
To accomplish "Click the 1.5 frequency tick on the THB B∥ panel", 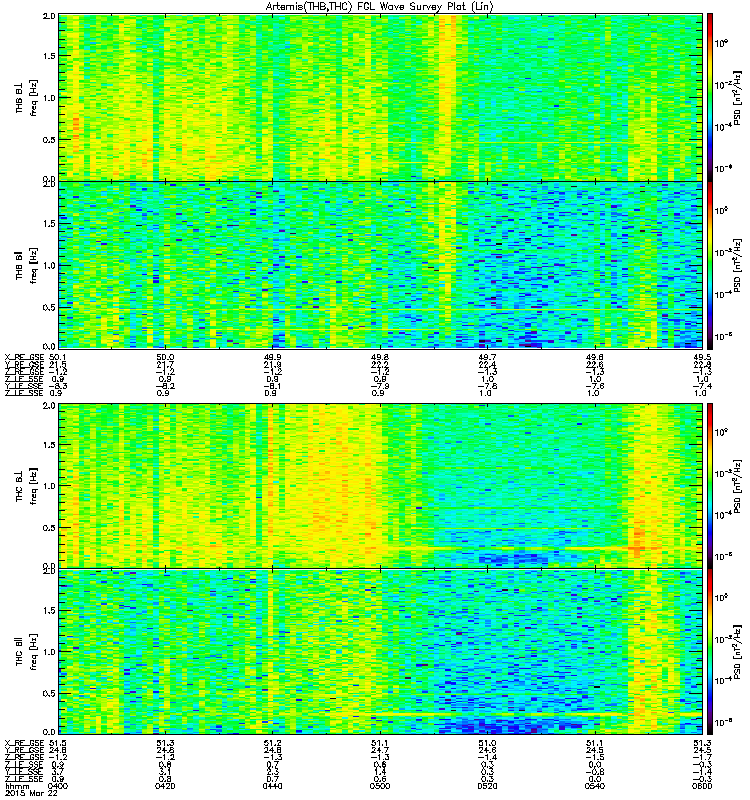I will pyautogui.click(x=49, y=223).
